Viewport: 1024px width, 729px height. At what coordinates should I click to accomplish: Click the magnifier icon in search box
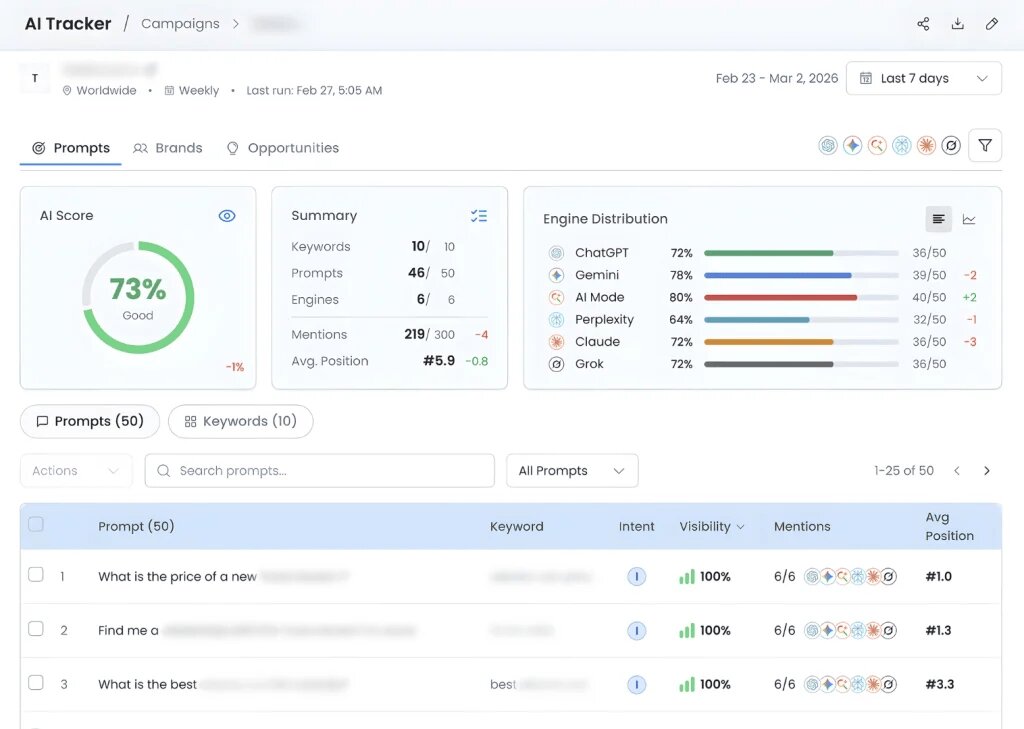(164, 471)
